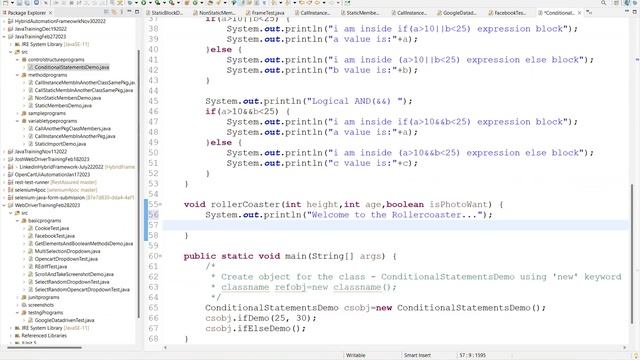Click the Open Perspective icon in top-right toolbar
Viewport: 640px width, 360px height.
616,3
